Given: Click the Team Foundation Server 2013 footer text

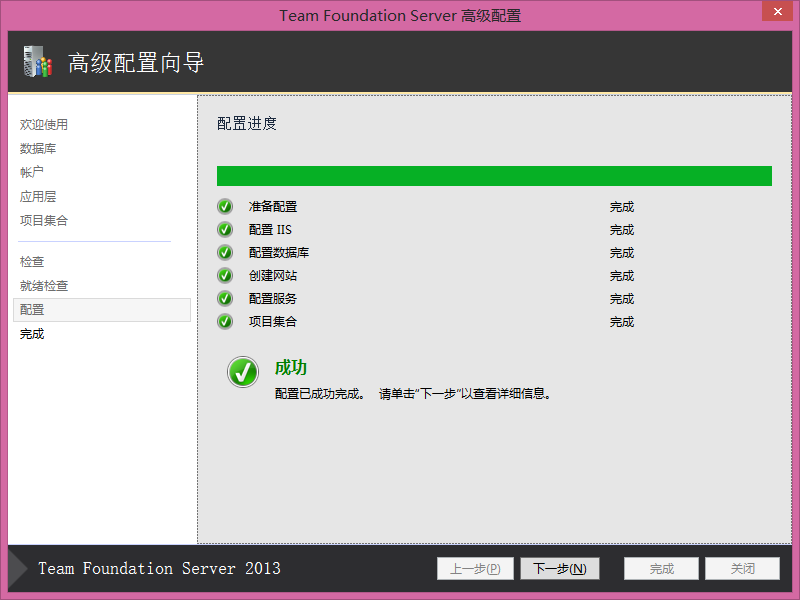Looking at the screenshot, I should [x=159, y=568].
